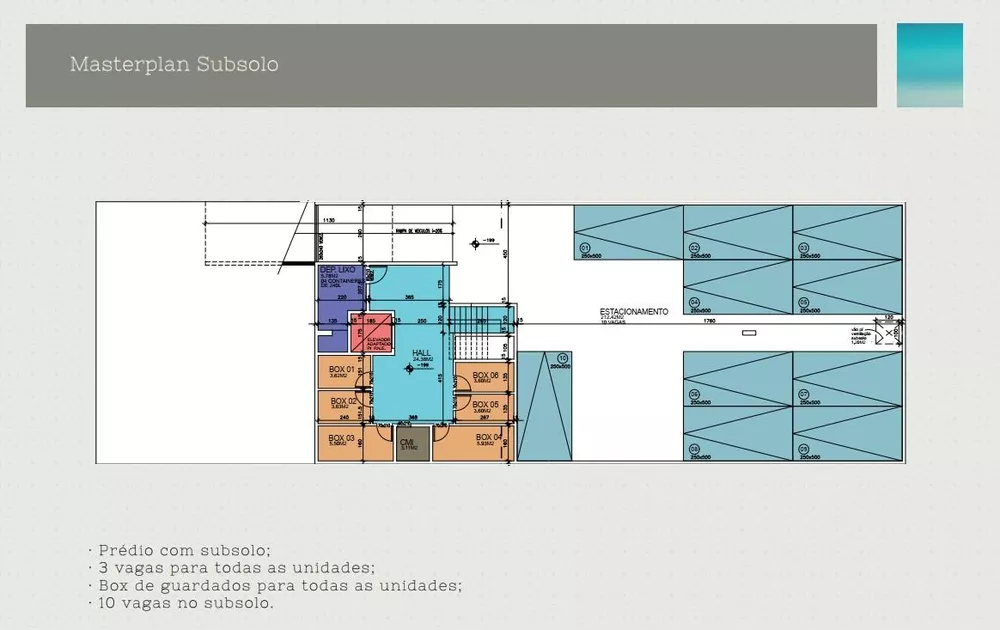Click the gray CMI room
The image size is (1000, 630).
click(413, 444)
